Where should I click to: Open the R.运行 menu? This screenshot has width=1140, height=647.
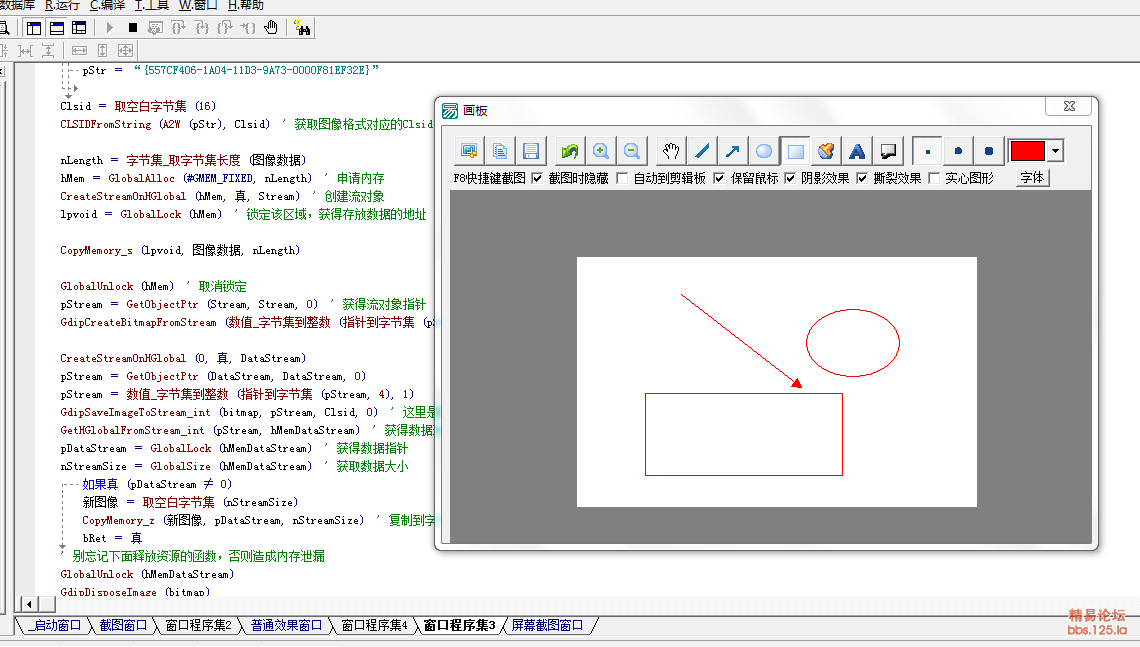pyautogui.click(x=63, y=5)
